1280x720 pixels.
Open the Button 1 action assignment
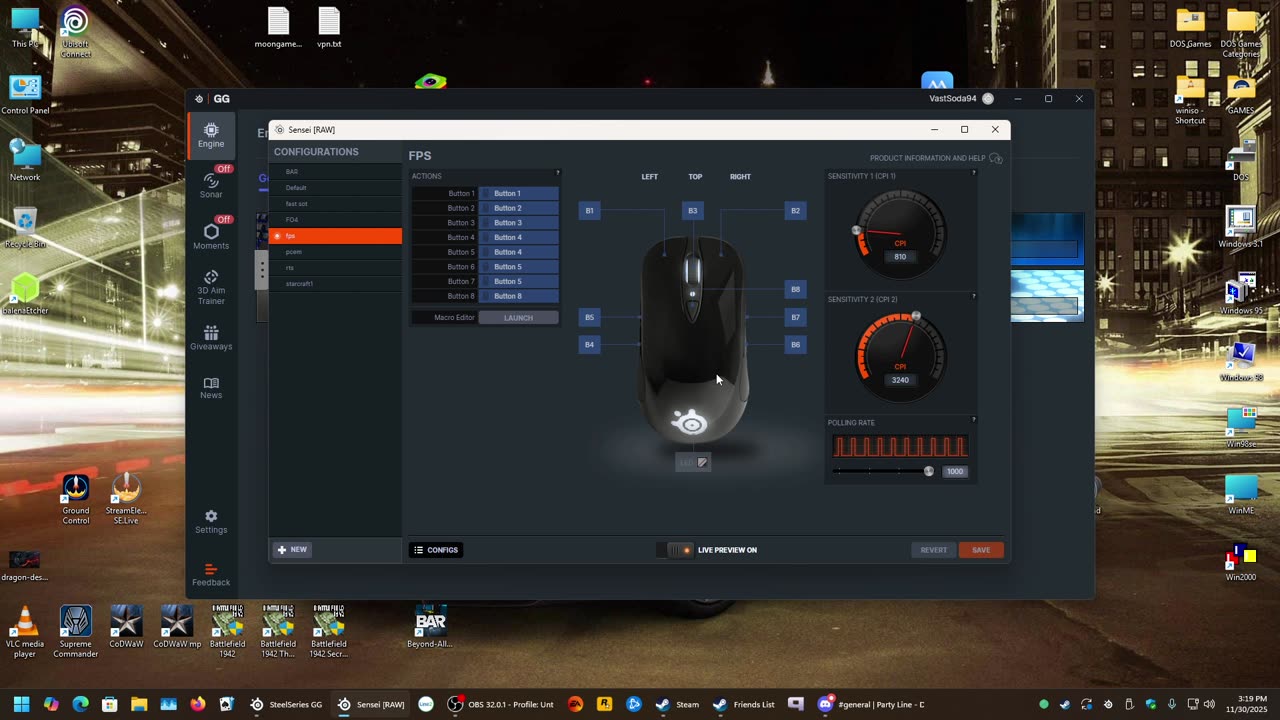pos(518,193)
